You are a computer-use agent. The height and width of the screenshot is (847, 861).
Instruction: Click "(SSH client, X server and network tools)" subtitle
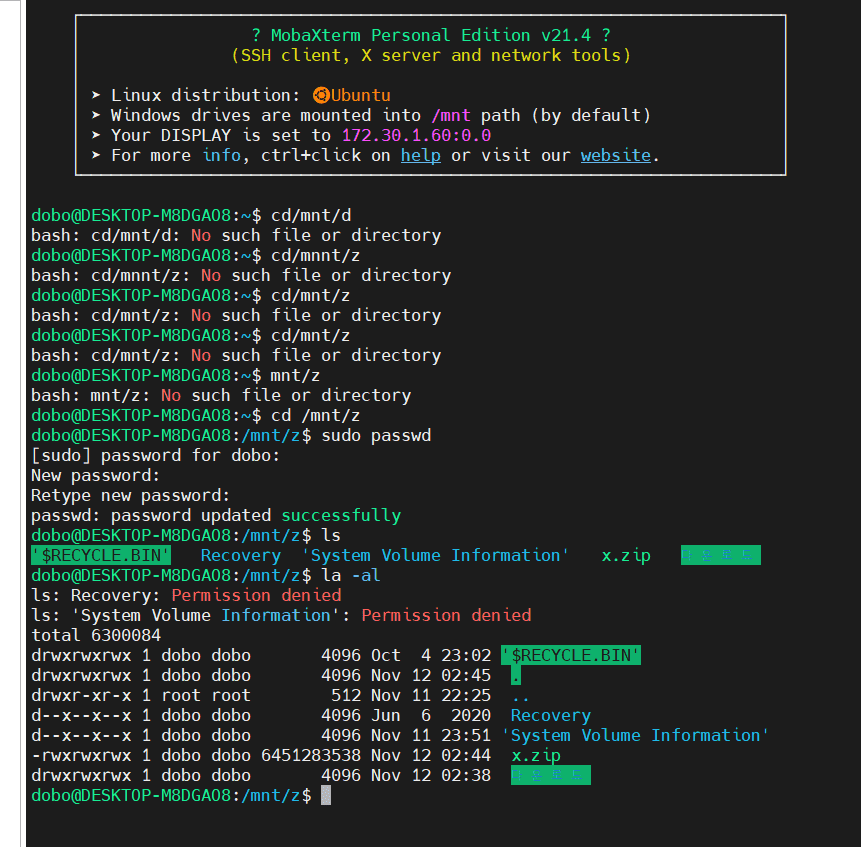tap(431, 55)
